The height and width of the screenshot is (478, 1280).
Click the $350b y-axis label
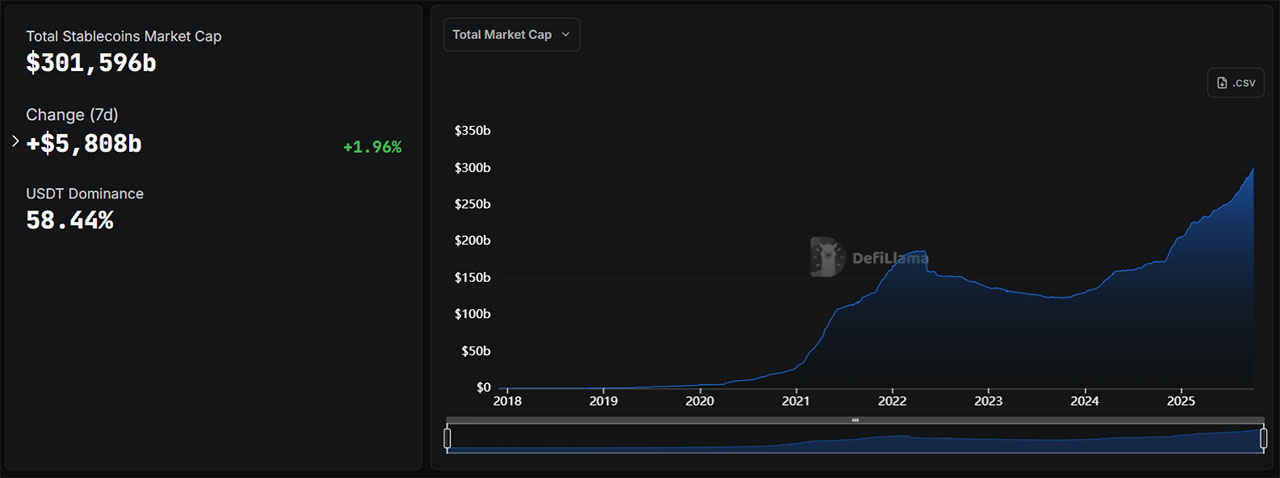coord(472,131)
